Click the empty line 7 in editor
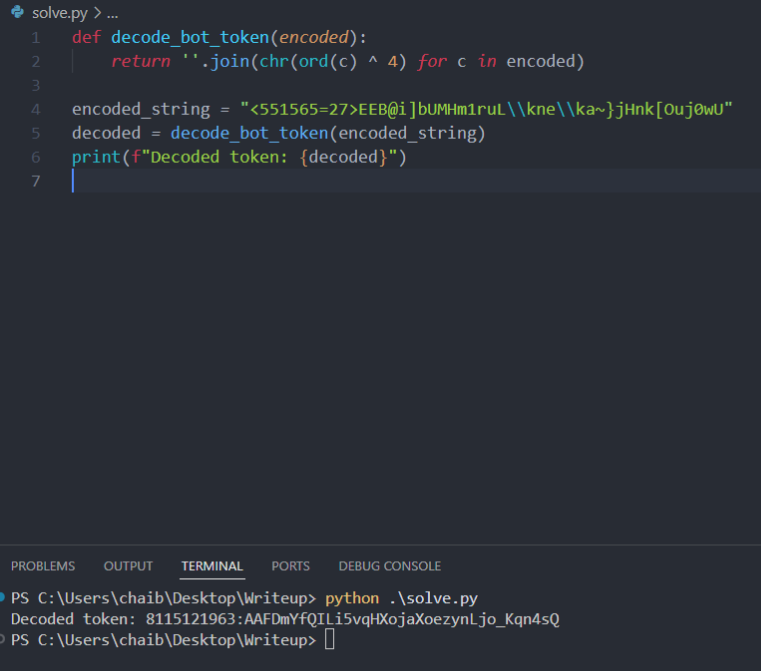The width and height of the screenshot is (761, 671). pyautogui.click(x=416, y=181)
